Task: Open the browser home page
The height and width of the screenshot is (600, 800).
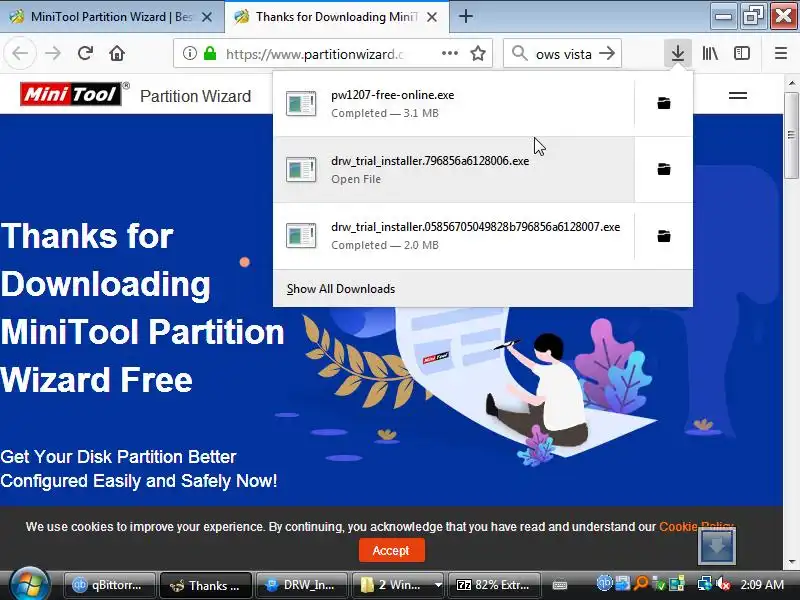Action: 117,53
